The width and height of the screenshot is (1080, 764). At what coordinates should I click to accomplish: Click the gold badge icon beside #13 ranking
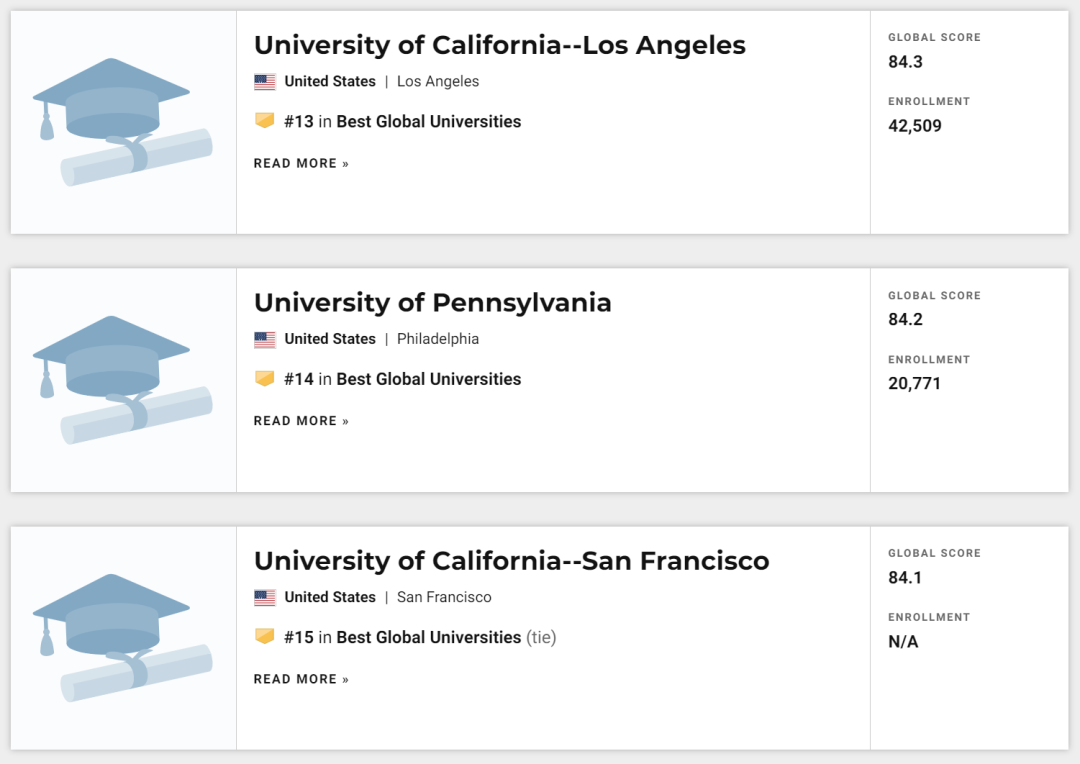(265, 121)
